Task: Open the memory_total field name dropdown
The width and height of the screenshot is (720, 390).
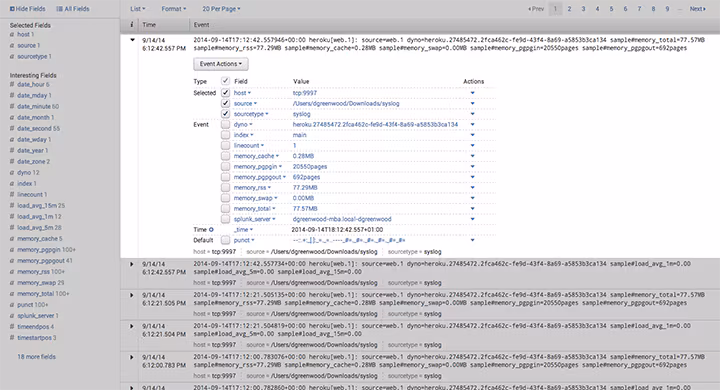Action: [x=254, y=209]
